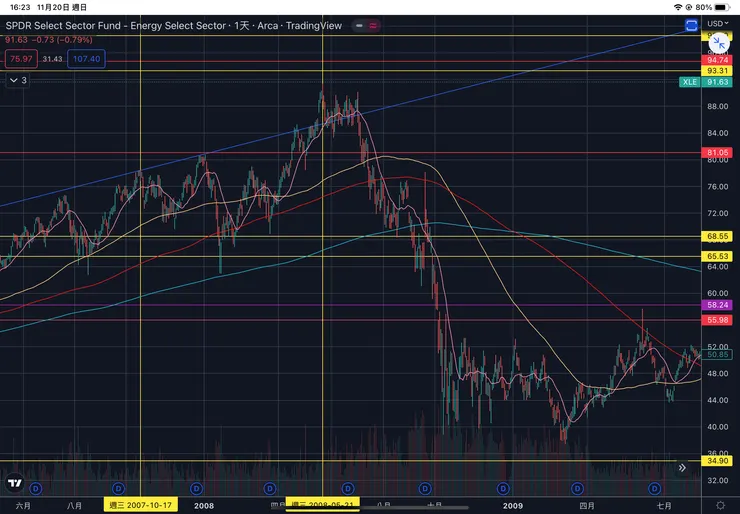Image resolution: width=740 pixels, height=514 pixels.
Task: Select the red 94.74 price line label
Action: pos(717,60)
